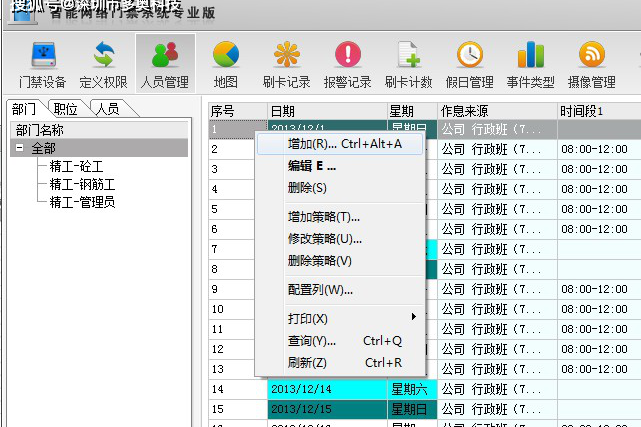Choose 配置列(W)... in the context menu

coord(340,290)
